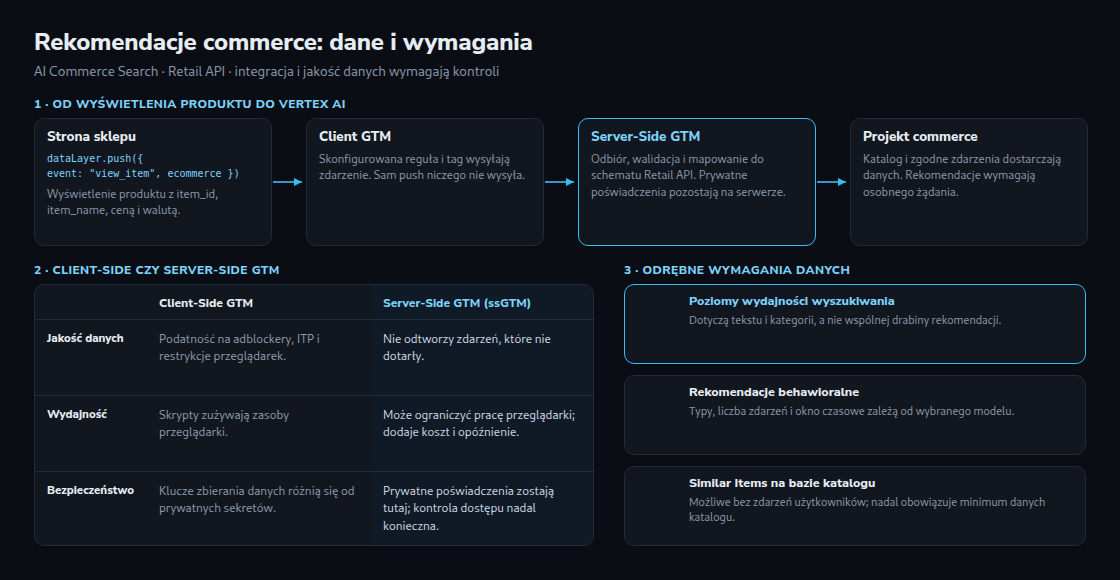
Task: Select the "Jakość danych" row label
Action: click(85, 339)
